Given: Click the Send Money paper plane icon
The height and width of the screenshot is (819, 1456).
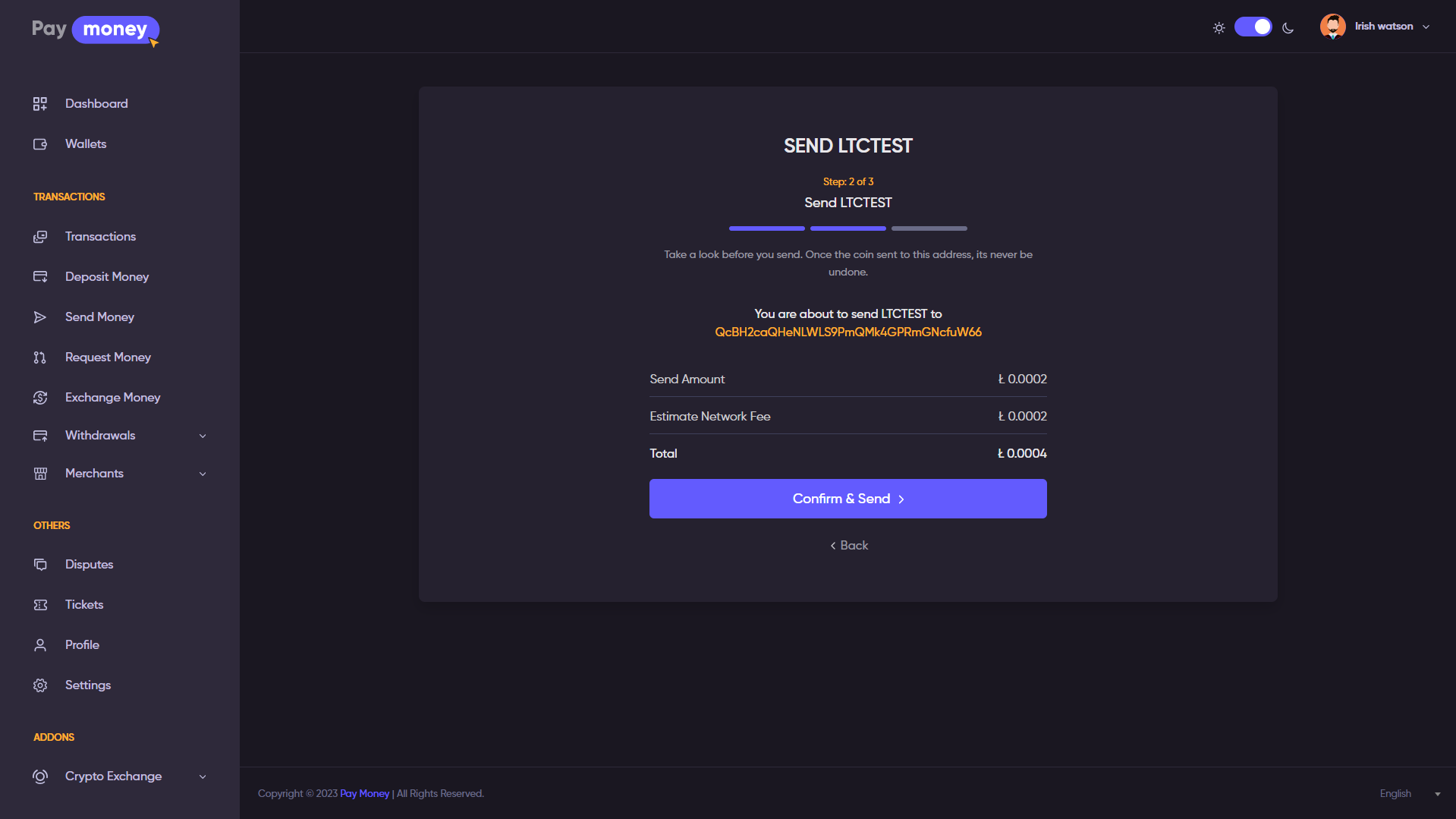Looking at the screenshot, I should [x=40, y=317].
